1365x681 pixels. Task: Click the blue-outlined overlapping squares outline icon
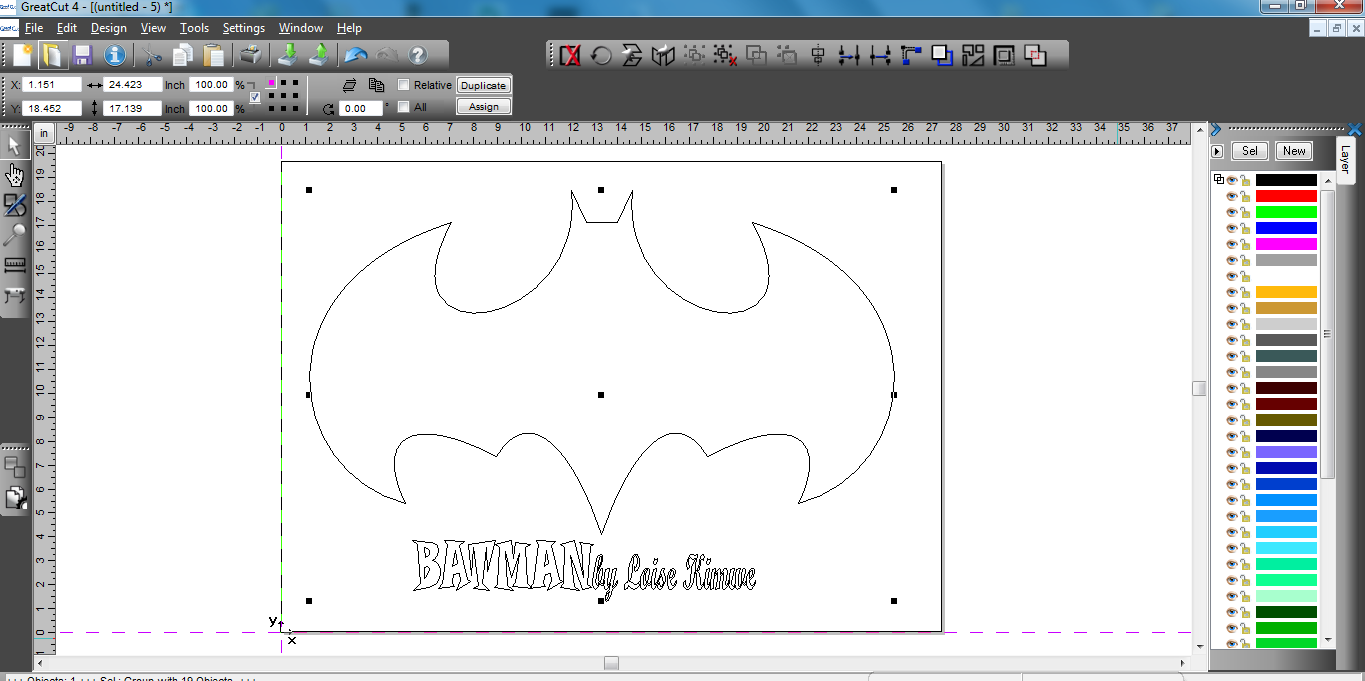coord(942,56)
